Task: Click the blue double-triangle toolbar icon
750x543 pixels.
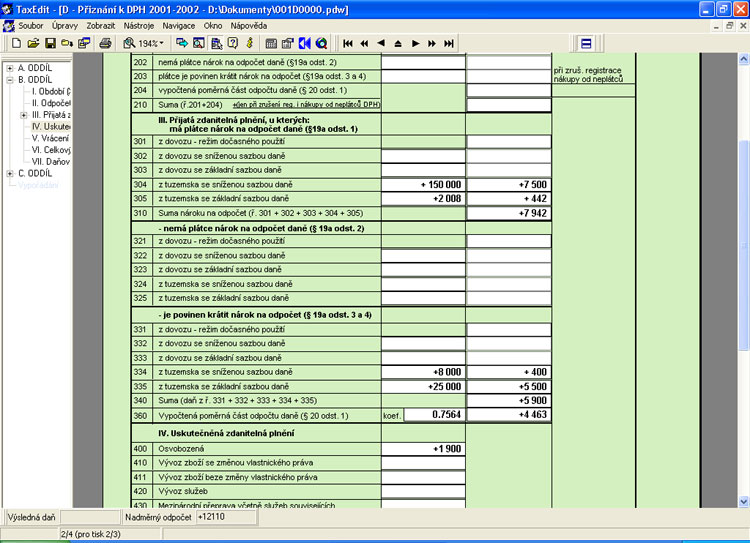Action: tap(305, 44)
